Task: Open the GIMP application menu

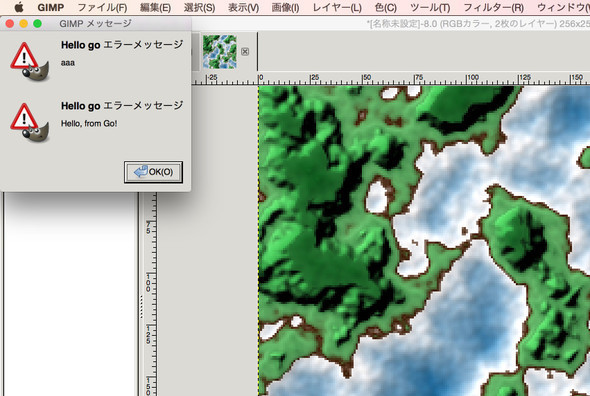Action: 51,7
